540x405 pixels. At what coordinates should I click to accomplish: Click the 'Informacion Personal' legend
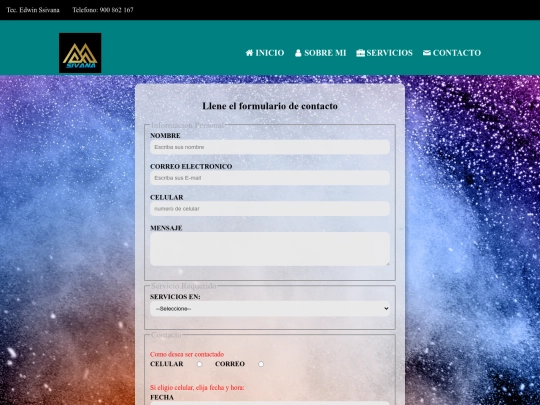click(187, 125)
